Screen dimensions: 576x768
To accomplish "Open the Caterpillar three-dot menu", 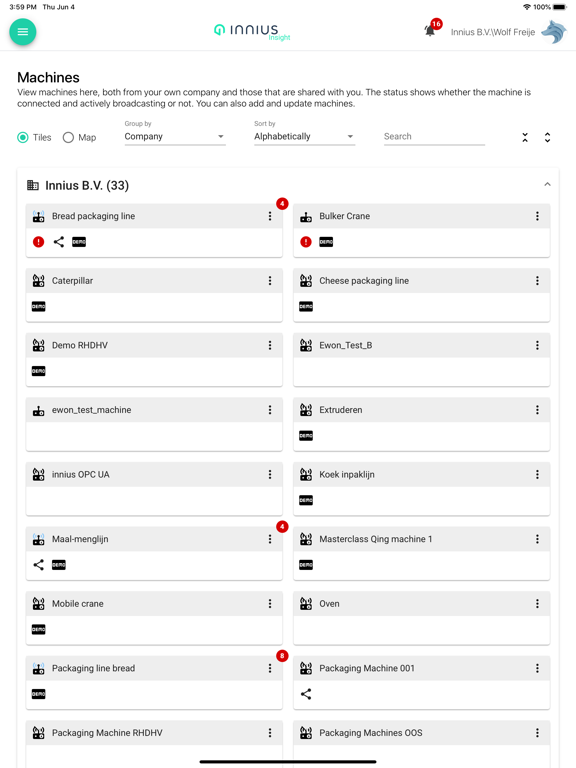I will 270,281.
